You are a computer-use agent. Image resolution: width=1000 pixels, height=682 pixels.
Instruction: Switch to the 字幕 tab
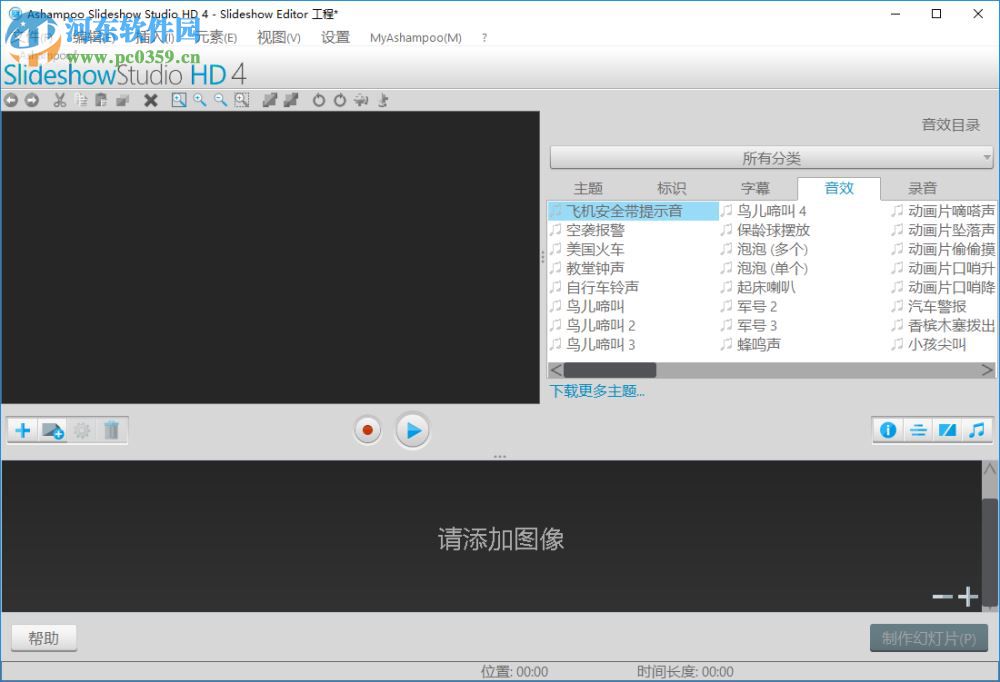(x=756, y=188)
